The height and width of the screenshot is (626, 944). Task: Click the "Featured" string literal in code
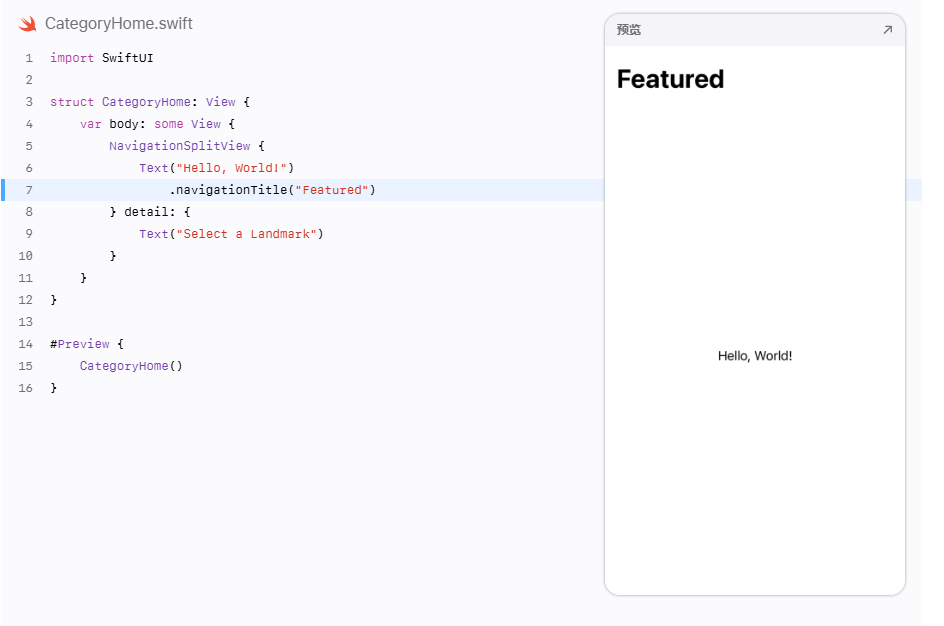tap(331, 190)
